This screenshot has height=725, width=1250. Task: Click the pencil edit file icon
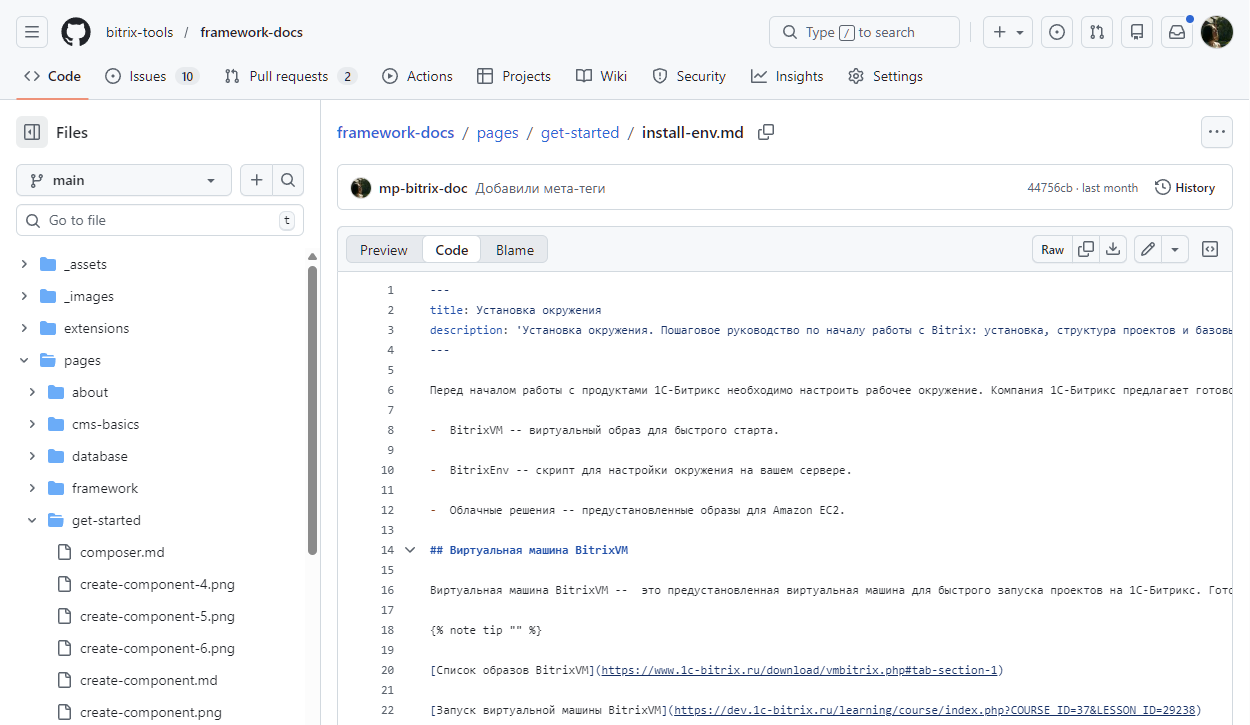(x=1147, y=250)
